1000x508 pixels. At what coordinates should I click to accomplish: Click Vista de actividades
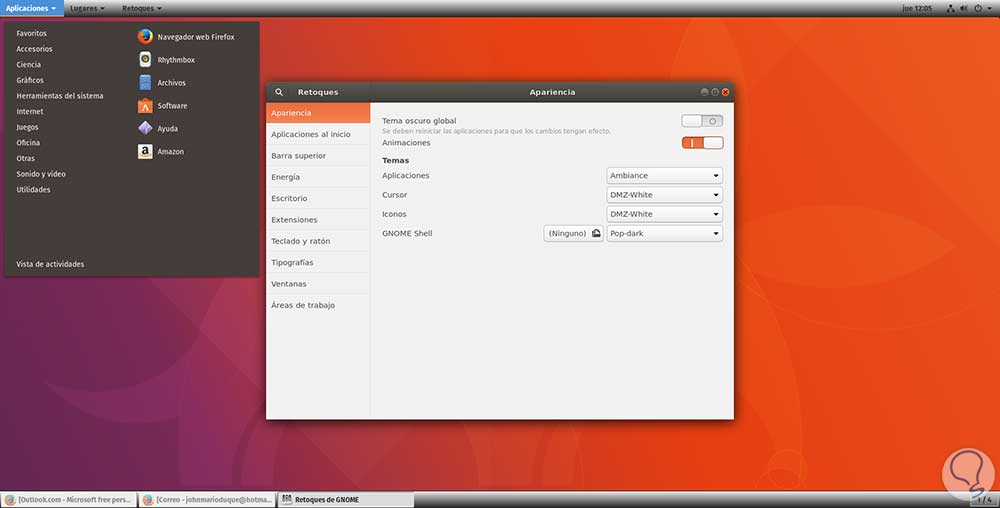click(x=50, y=264)
